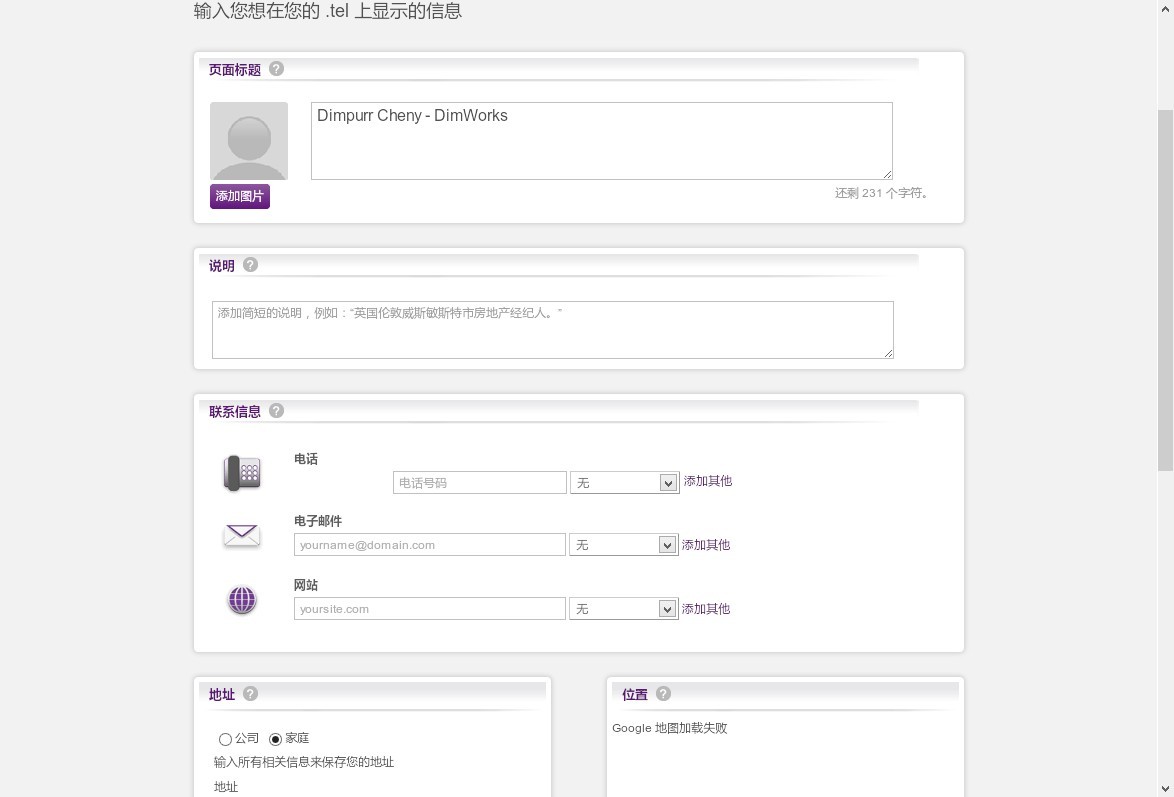Click the help icon beside 地址
Screen dimensions: 1174x797
[251, 694]
